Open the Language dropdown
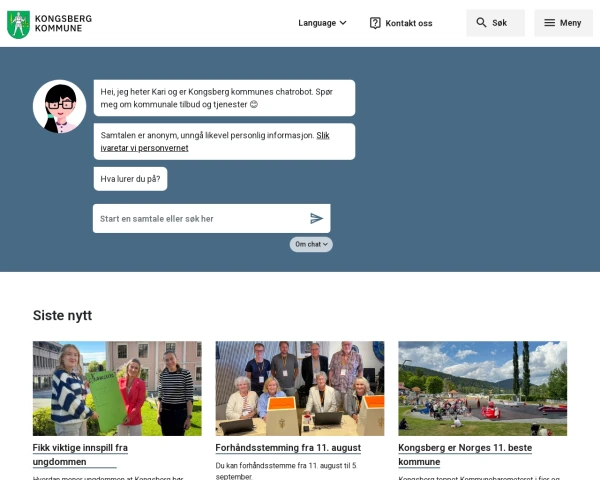The height and width of the screenshot is (480, 600). (x=322, y=23)
